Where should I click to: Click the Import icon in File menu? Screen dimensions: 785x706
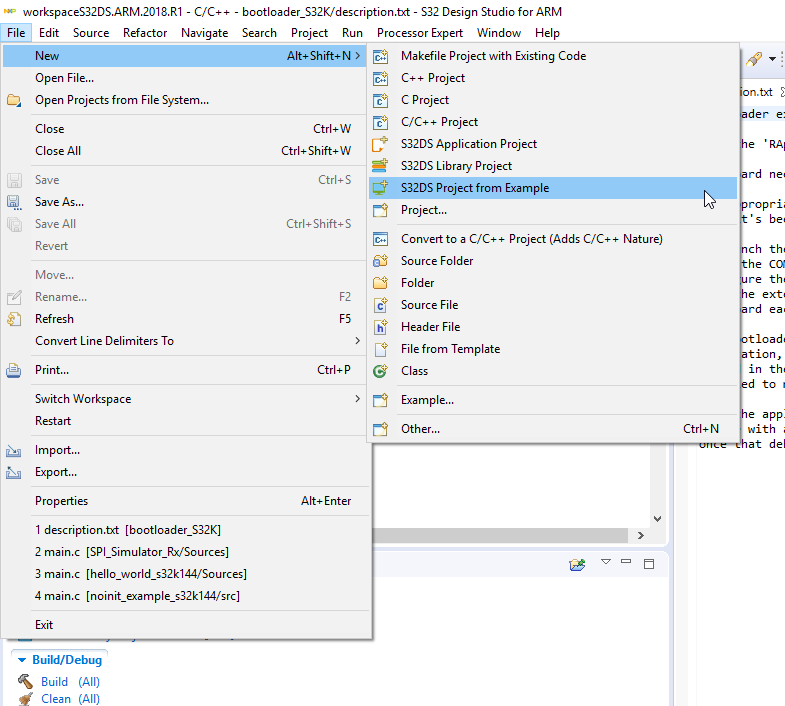pyautogui.click(x=14, y=451)
